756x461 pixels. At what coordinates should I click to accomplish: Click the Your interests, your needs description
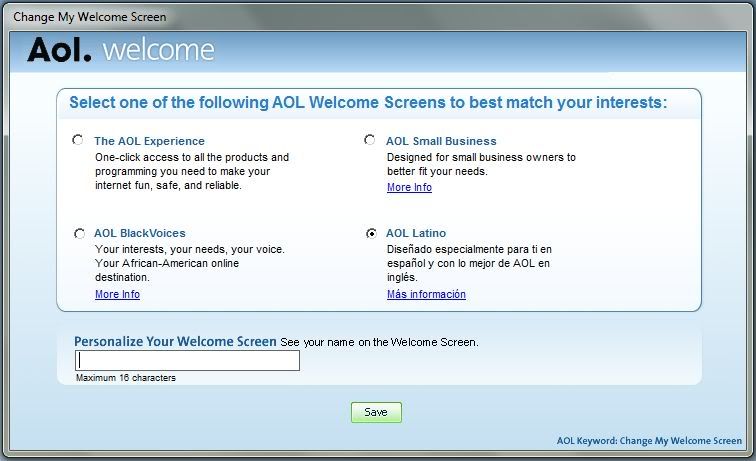(x=190, y=263)
